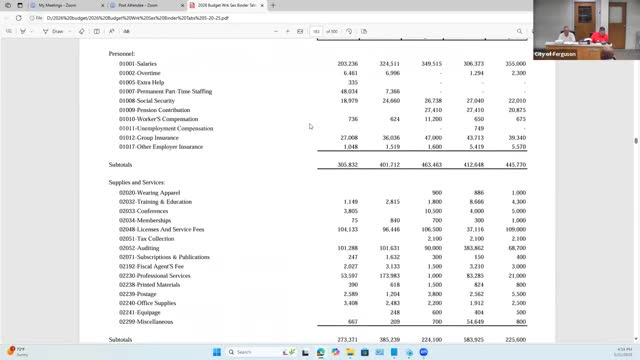This screenshot has width=640, height=360.
Task: Click the Workspaces icon in title bar
Action: coord(8,5)
